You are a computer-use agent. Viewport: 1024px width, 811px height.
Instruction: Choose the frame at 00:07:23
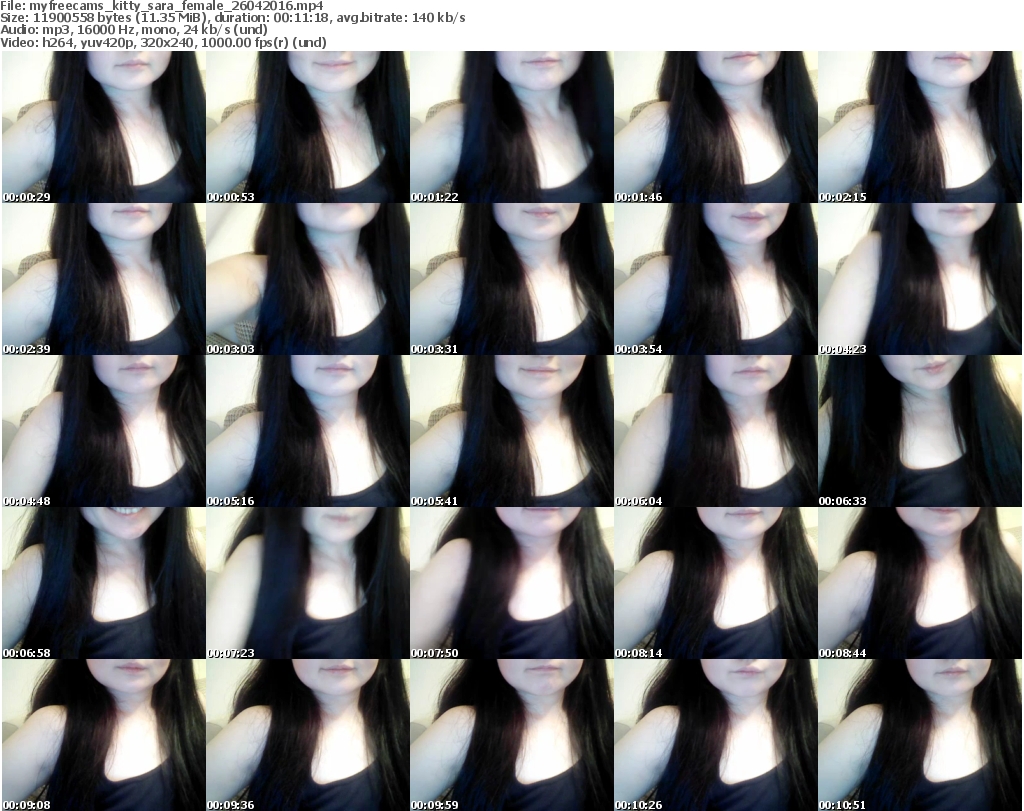pyautogui.click(x=308, y=583)
